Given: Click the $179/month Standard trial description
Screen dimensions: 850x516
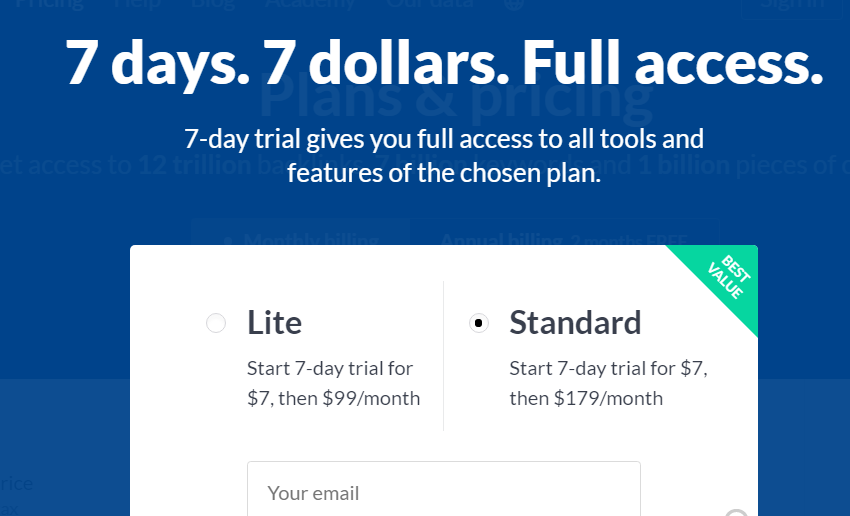Looking at the screenshot, I should click(x=608, y=383).
